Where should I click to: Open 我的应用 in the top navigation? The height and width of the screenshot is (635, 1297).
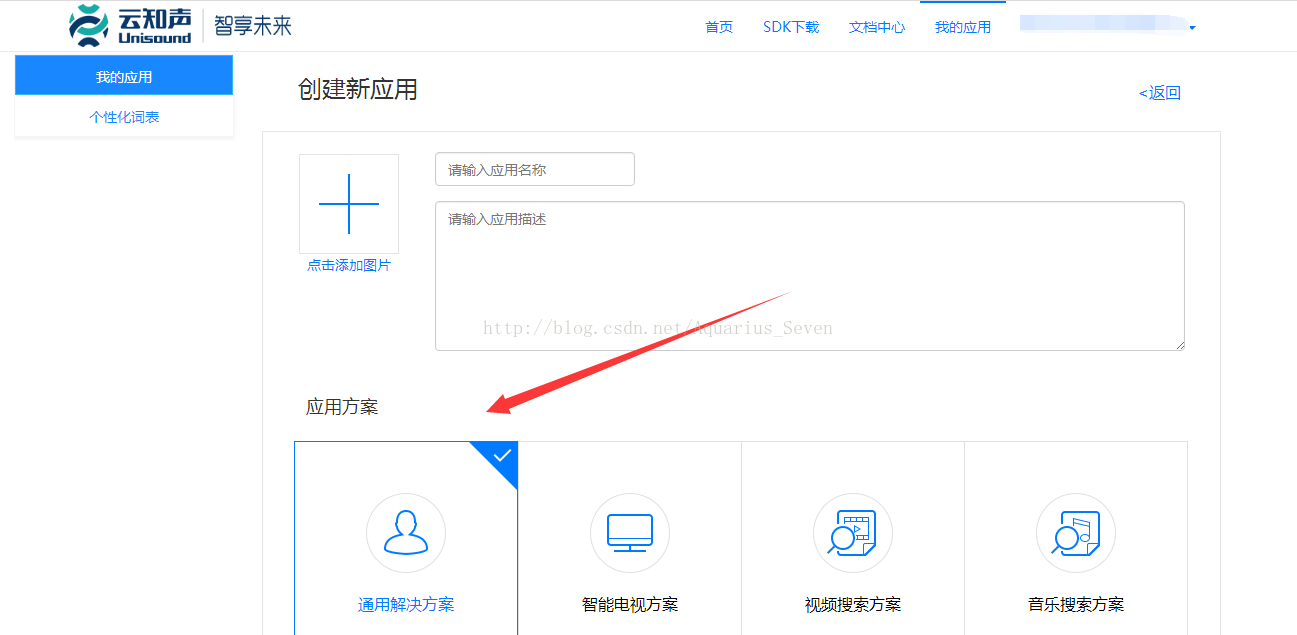[963, 27]
